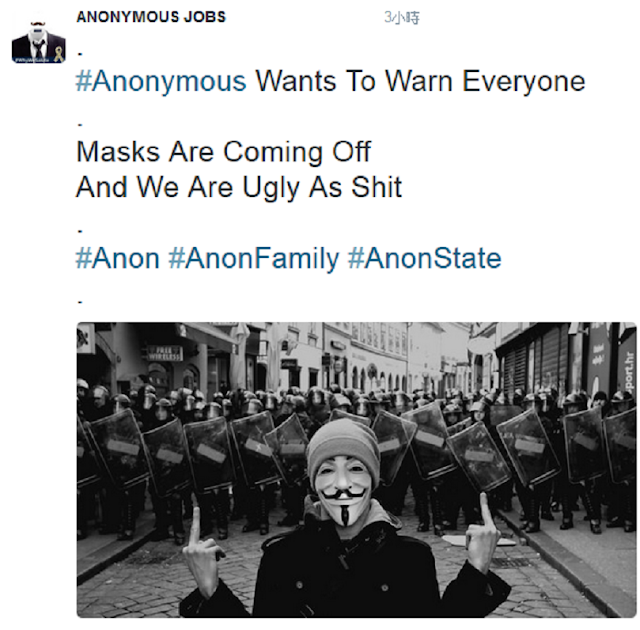
Task: Expand the attached black-and-white protest photo
Action: (356, 470)
